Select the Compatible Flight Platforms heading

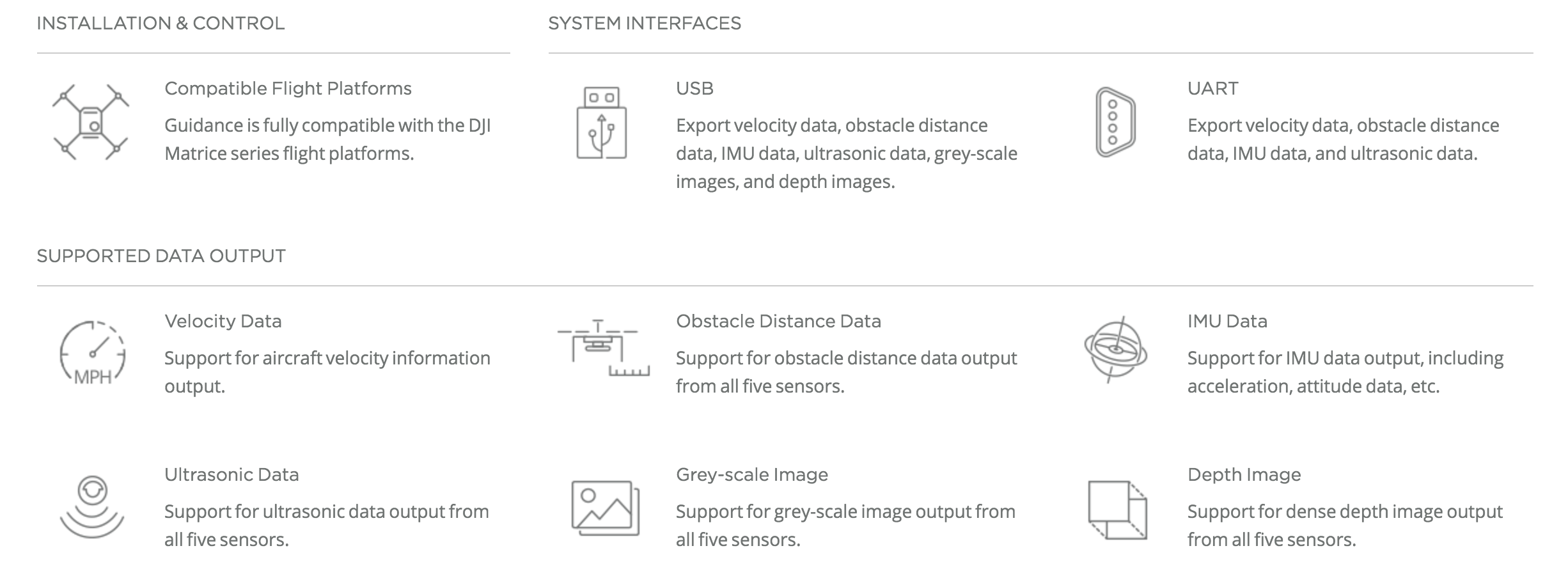pos(288,88)
